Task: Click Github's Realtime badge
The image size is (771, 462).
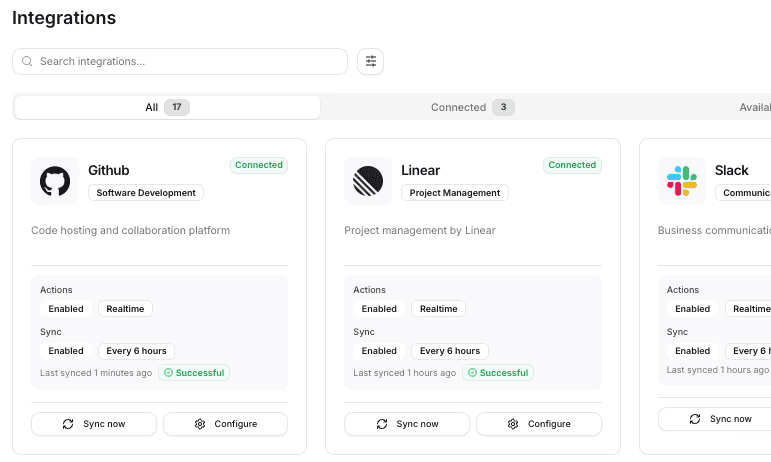Action: [125, 309]
